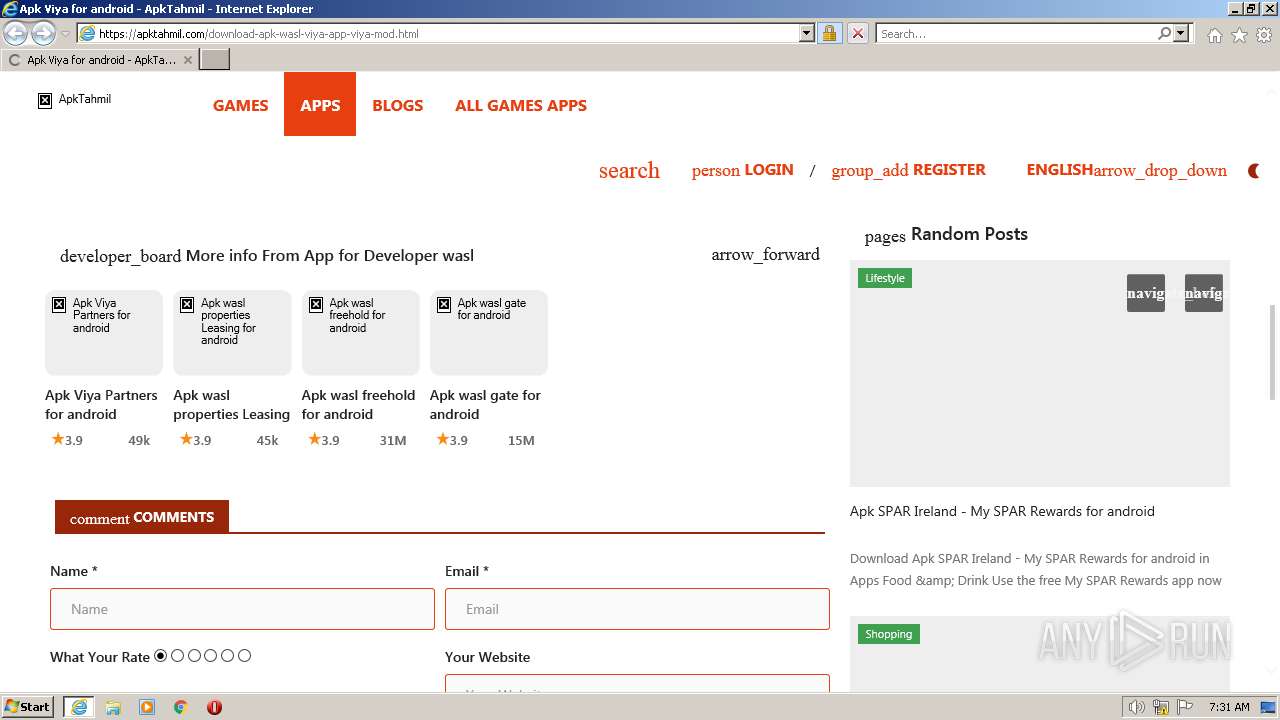This screenshot has height=720, width=1280.
Task: Click the volume speaker tray icon
Action: click(x=1137, y=707)
